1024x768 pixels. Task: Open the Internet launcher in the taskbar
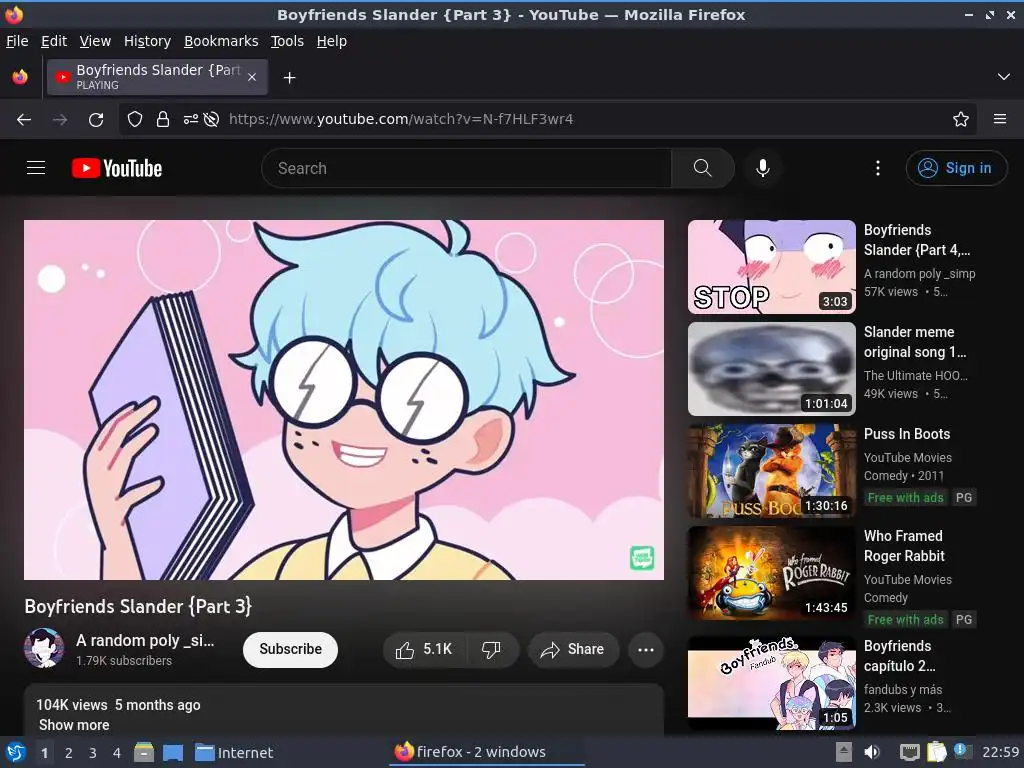[234, 752]
